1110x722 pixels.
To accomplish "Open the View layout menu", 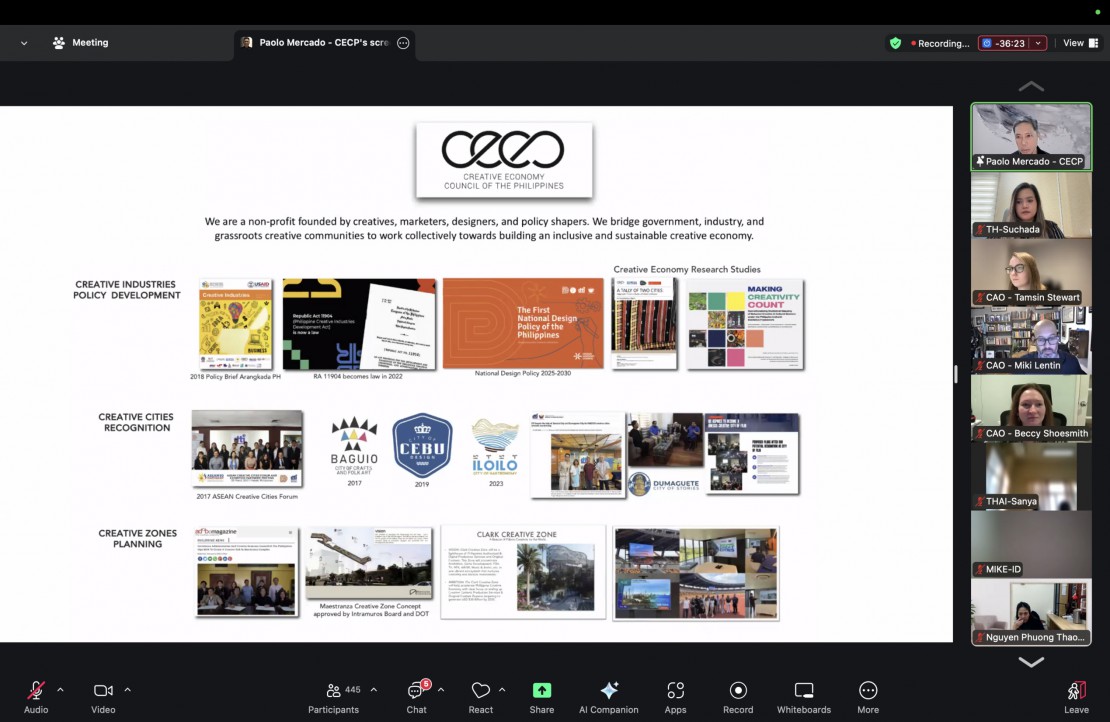I will coord(1079,43).
